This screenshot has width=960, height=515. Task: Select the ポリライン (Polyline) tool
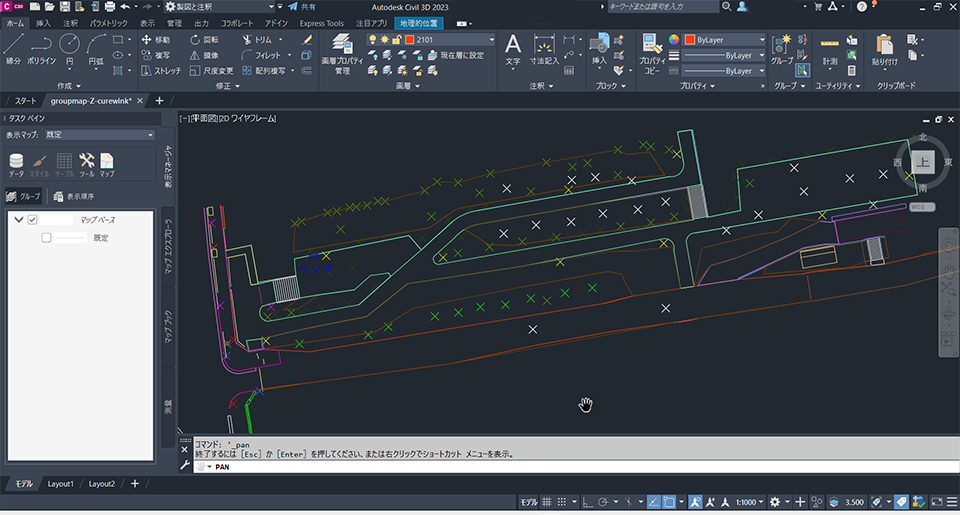(41, 48)
